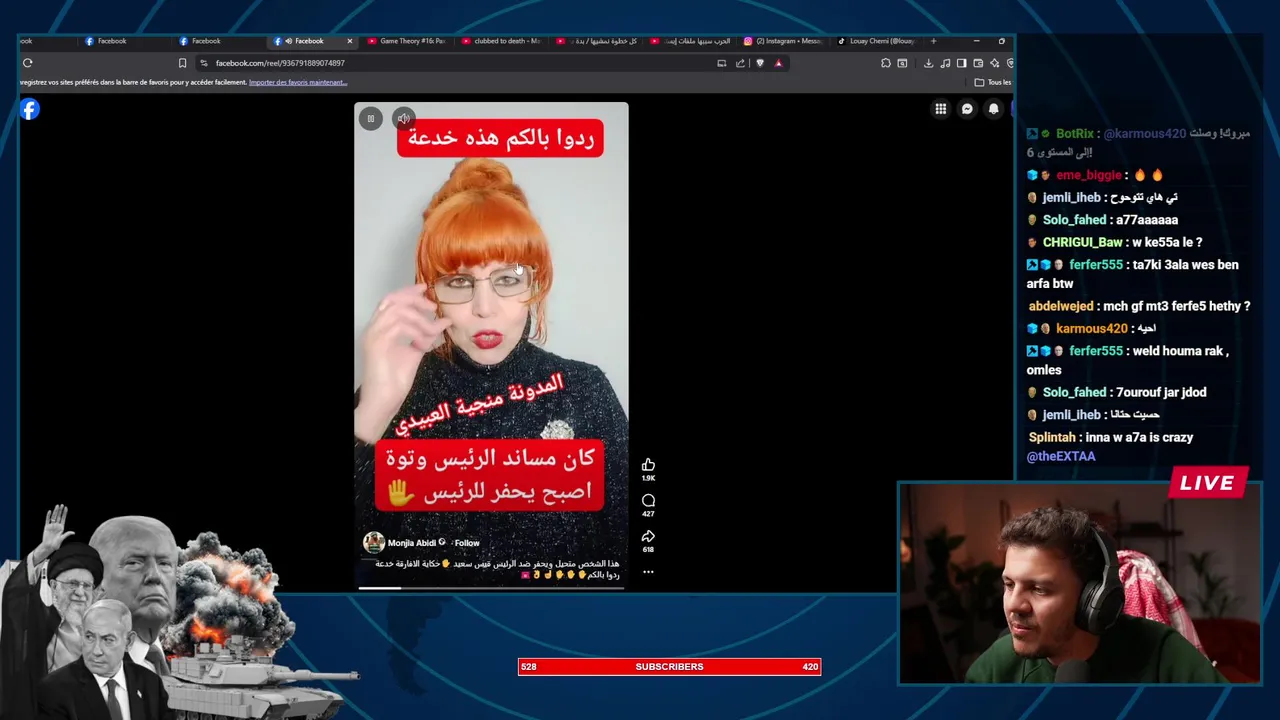Mute the reel with the speaker icon
Viewport: 1280px width, 720px height.
403,119
